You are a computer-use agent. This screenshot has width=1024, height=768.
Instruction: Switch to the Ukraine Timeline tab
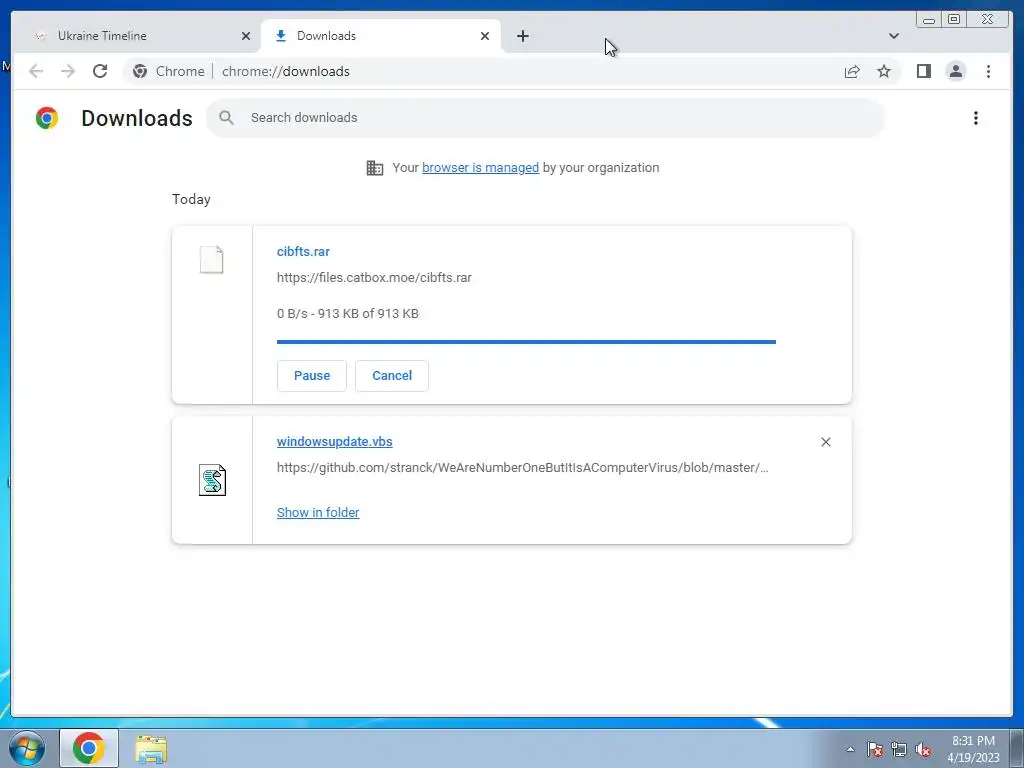coord(136,36)
